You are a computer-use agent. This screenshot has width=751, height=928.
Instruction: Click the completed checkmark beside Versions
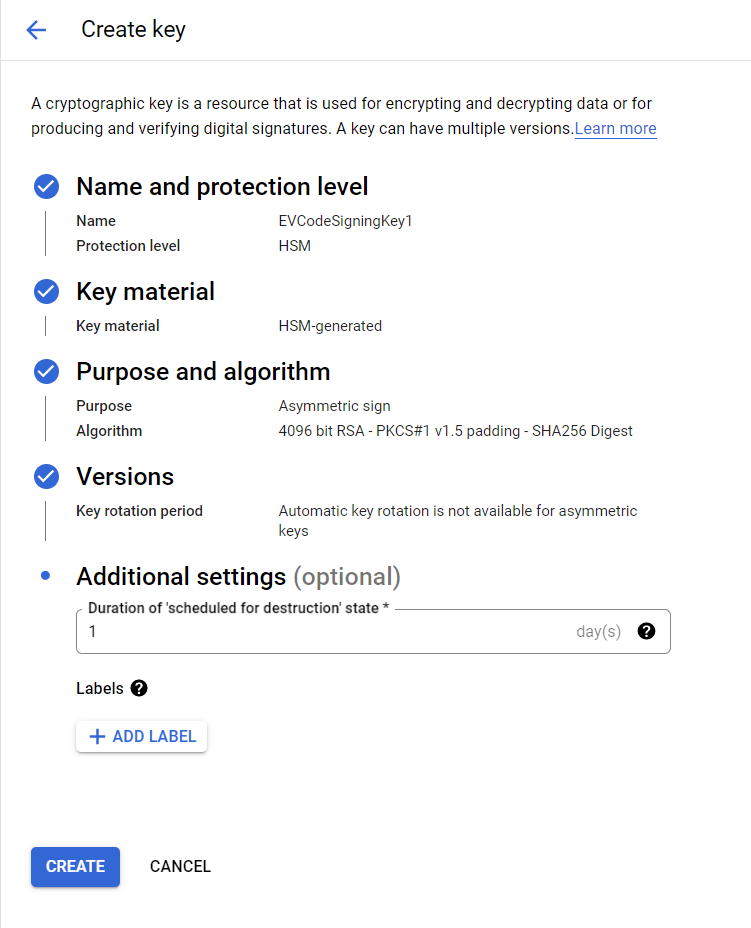click(x=46, y=476)
